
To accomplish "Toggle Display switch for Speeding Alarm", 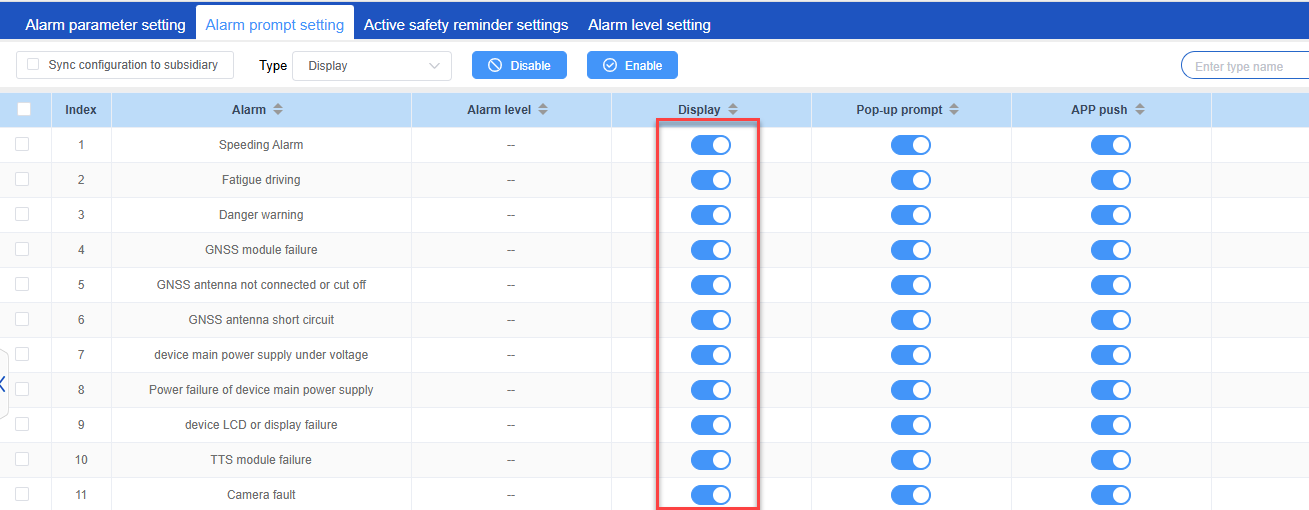I will tap(710, 145).
